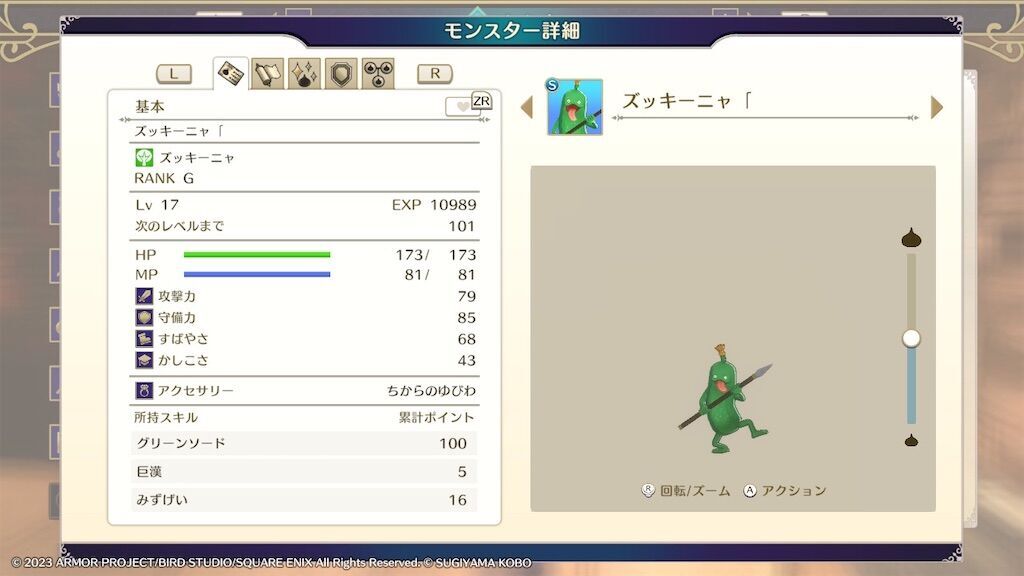The image size is (1024, 576).
Task: Click the wisdom graduation cap icon
Action: pyautogui.click(x=144, y=360)
